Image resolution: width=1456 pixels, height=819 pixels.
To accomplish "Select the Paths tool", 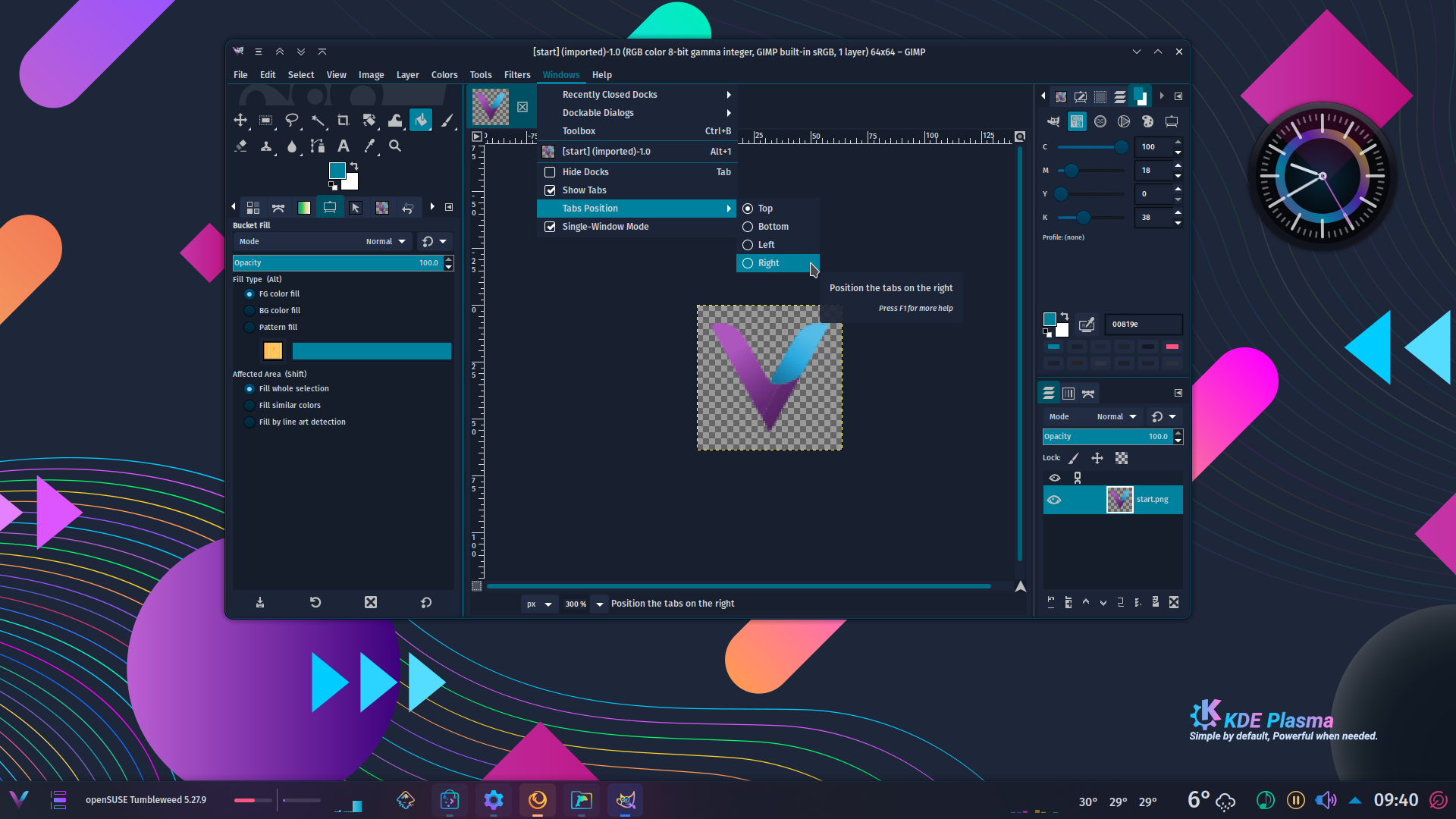I will 318,146.
